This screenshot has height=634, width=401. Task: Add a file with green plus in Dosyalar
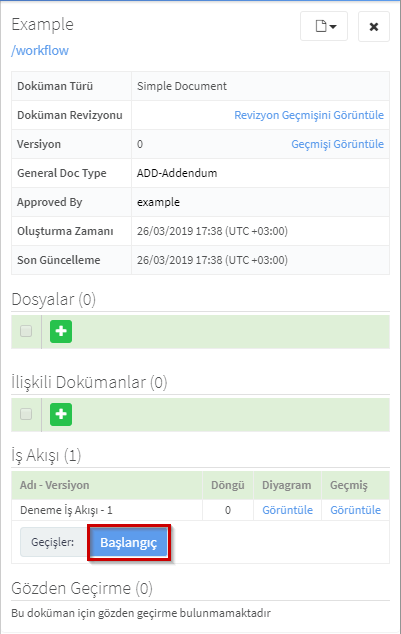pos(61,332)
